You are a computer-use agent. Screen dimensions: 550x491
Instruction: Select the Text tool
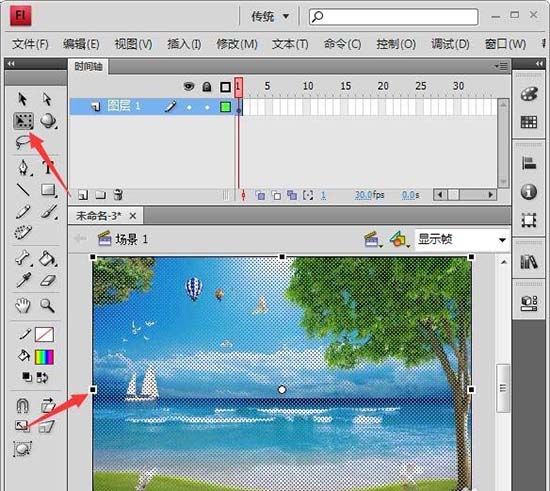coord(48,167)
